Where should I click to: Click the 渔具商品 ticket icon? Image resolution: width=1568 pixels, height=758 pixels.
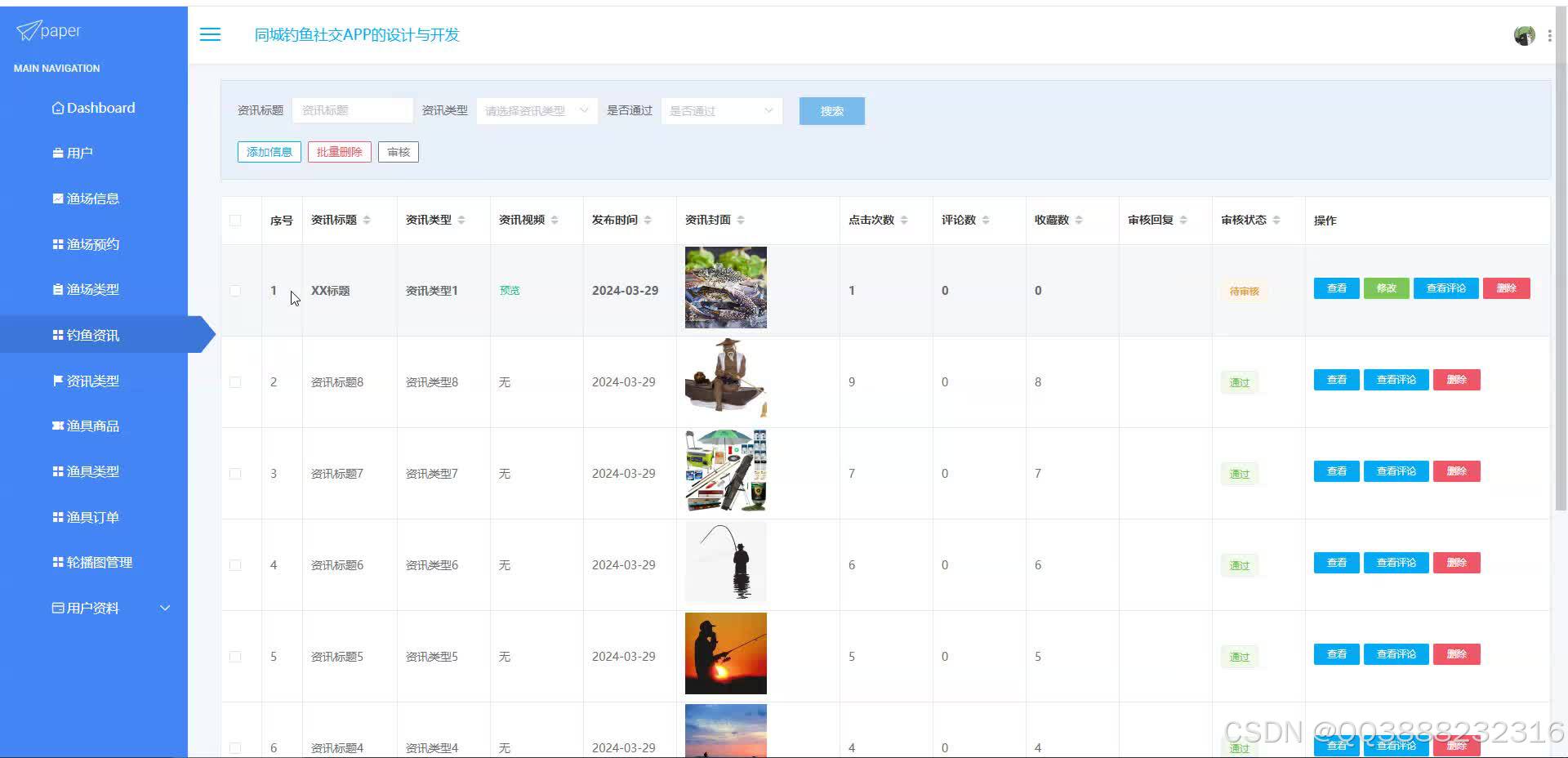tap(58, 426)
